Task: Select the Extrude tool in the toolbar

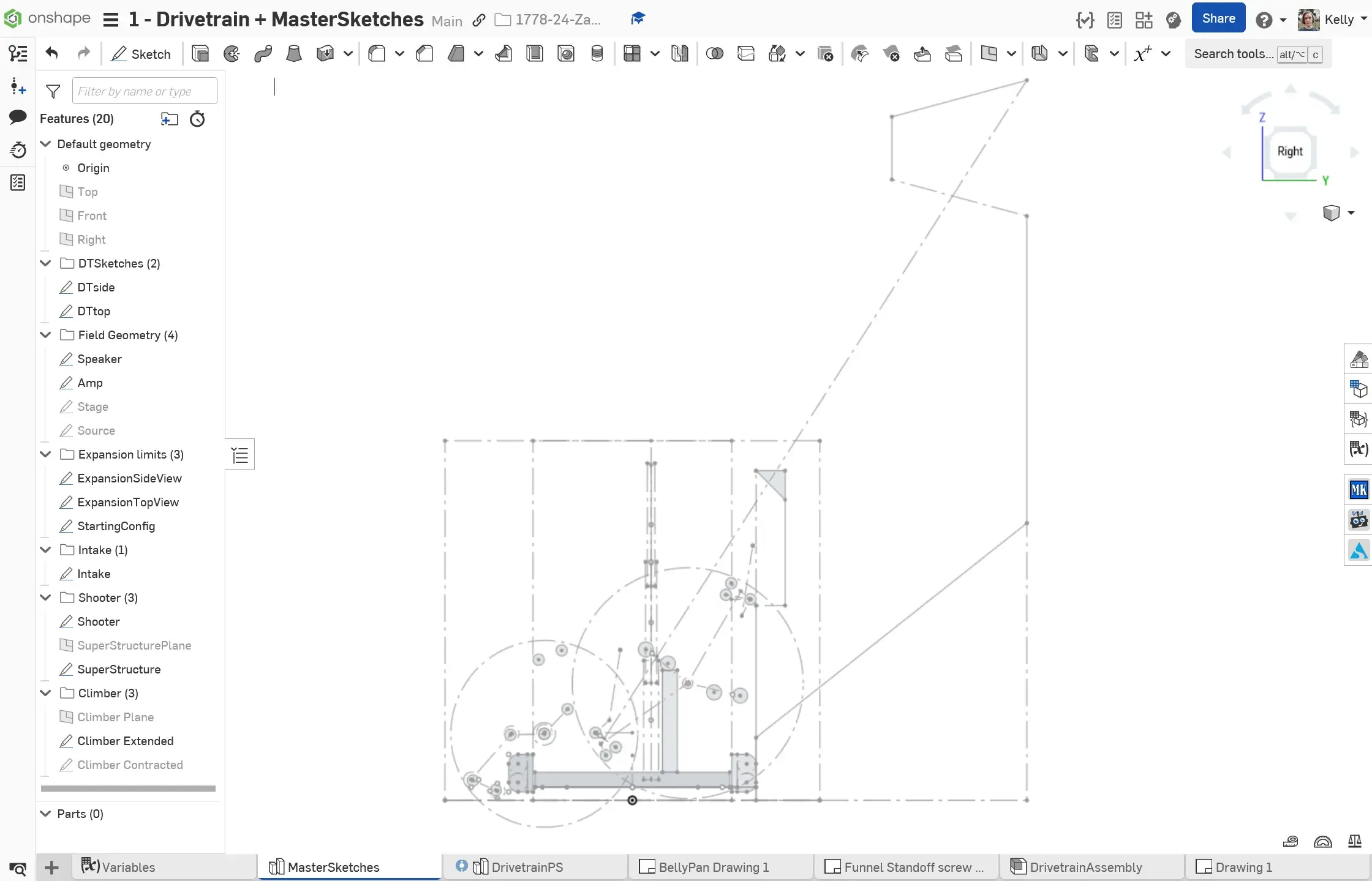Action: 200,54
